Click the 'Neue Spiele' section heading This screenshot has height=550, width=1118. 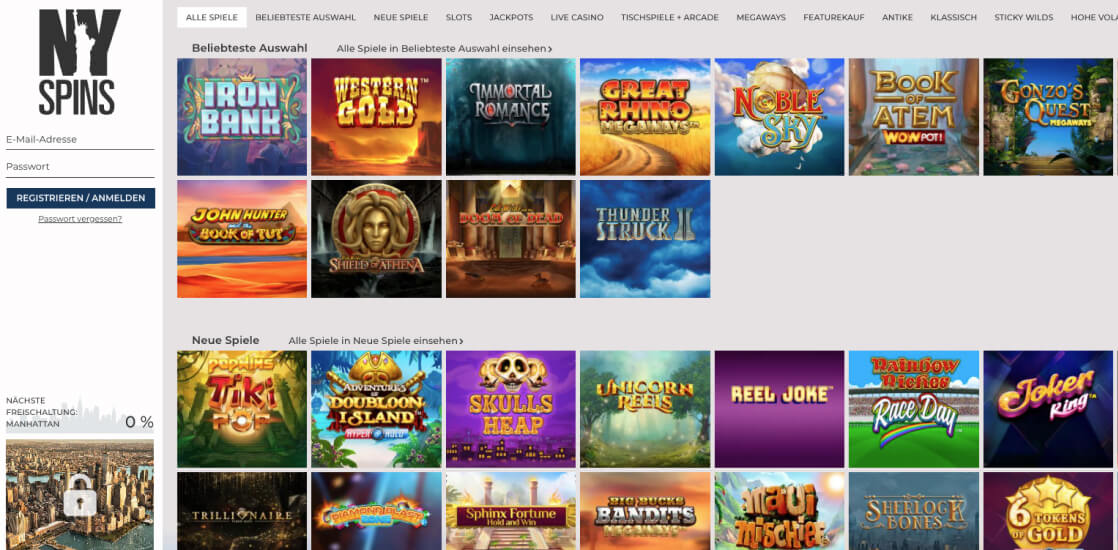click(x=225, y=340)
